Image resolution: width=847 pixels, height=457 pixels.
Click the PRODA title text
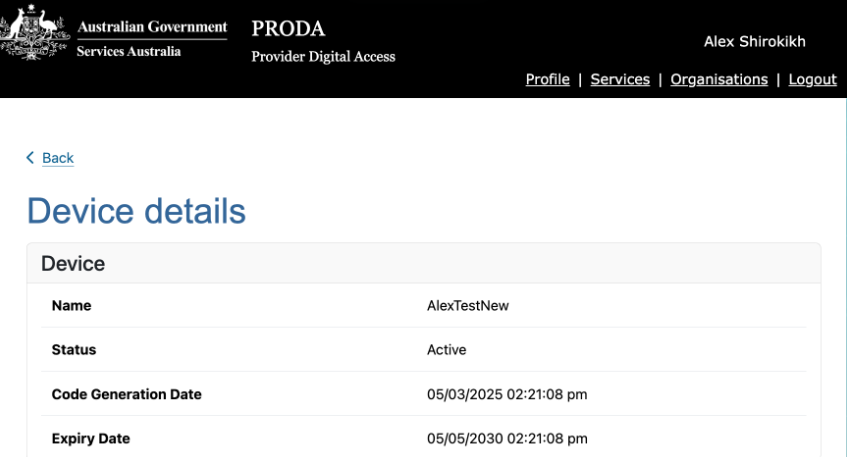288,29
